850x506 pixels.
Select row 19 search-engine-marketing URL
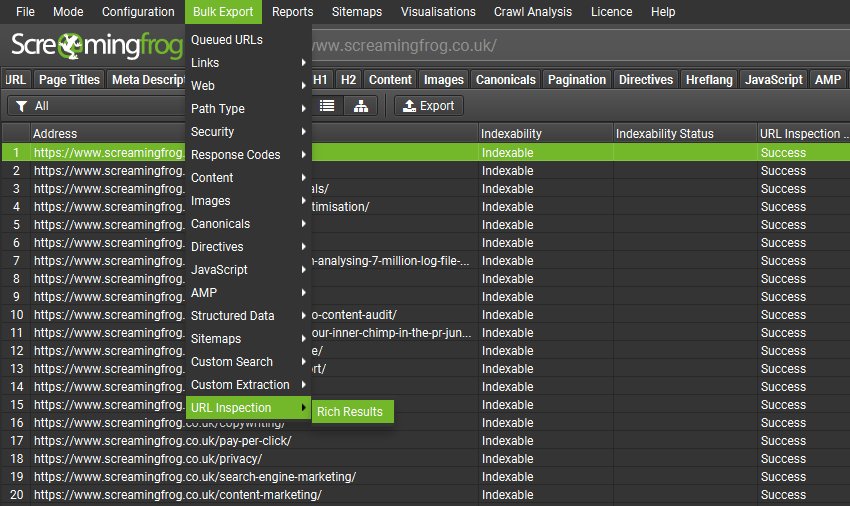pos(195,477)
